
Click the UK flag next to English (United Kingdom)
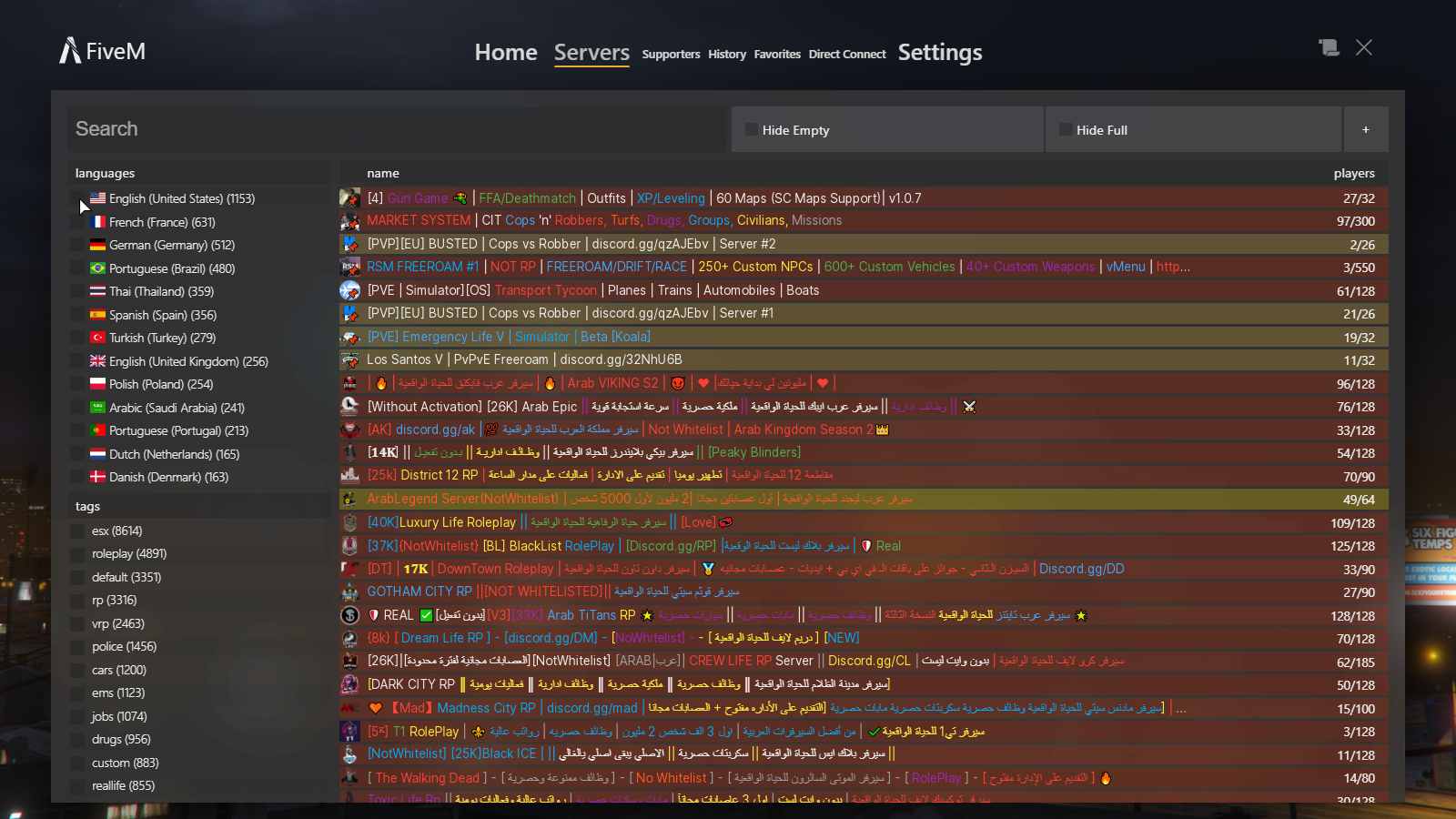pos(96,361)
